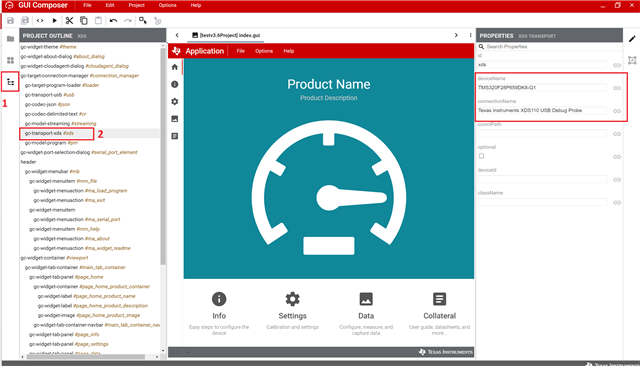Click Collateral icon in preview sidebar
The width and height of the screenshot is (640, 366).
175,136
